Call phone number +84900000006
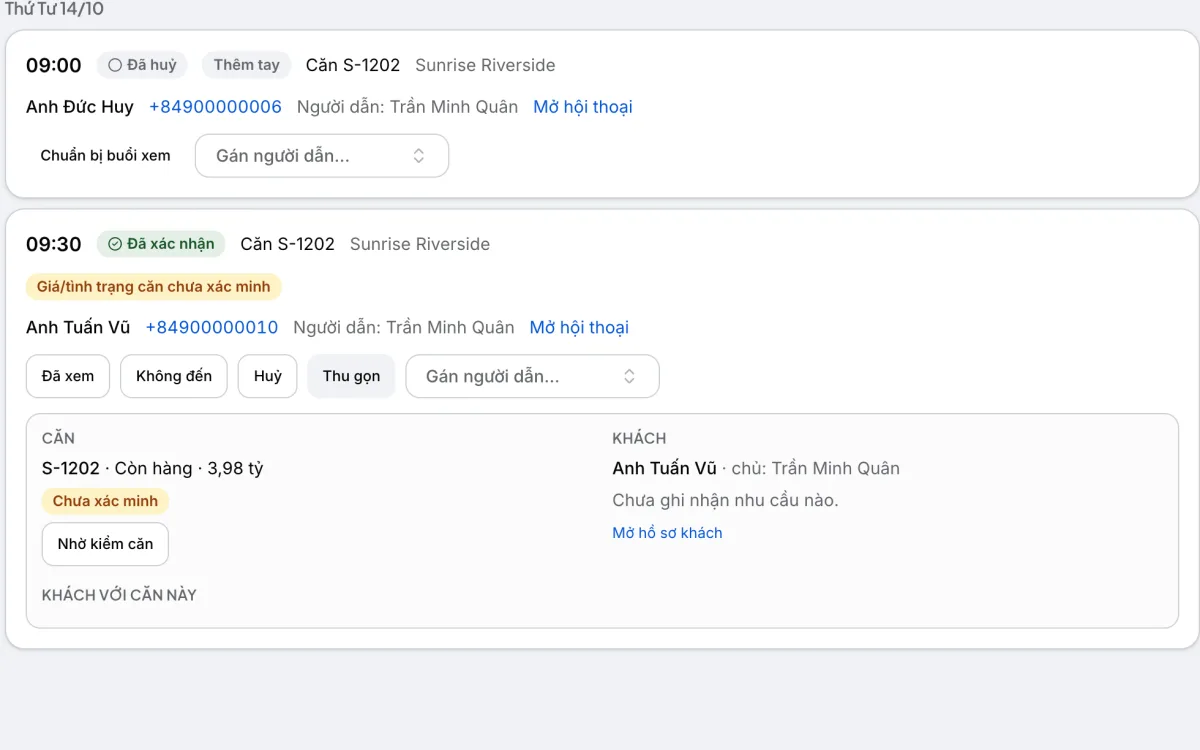The width and height of the screenshot is (1200, 750). tap(215, 107)
